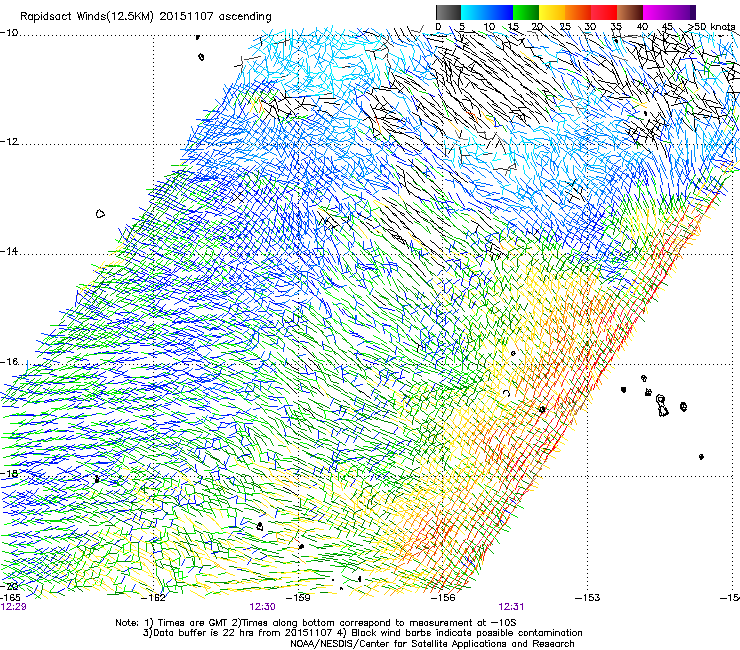The image size is (740, 650).
Task: Click the longitude label '-156'
Action: click(x=443, y=598)
